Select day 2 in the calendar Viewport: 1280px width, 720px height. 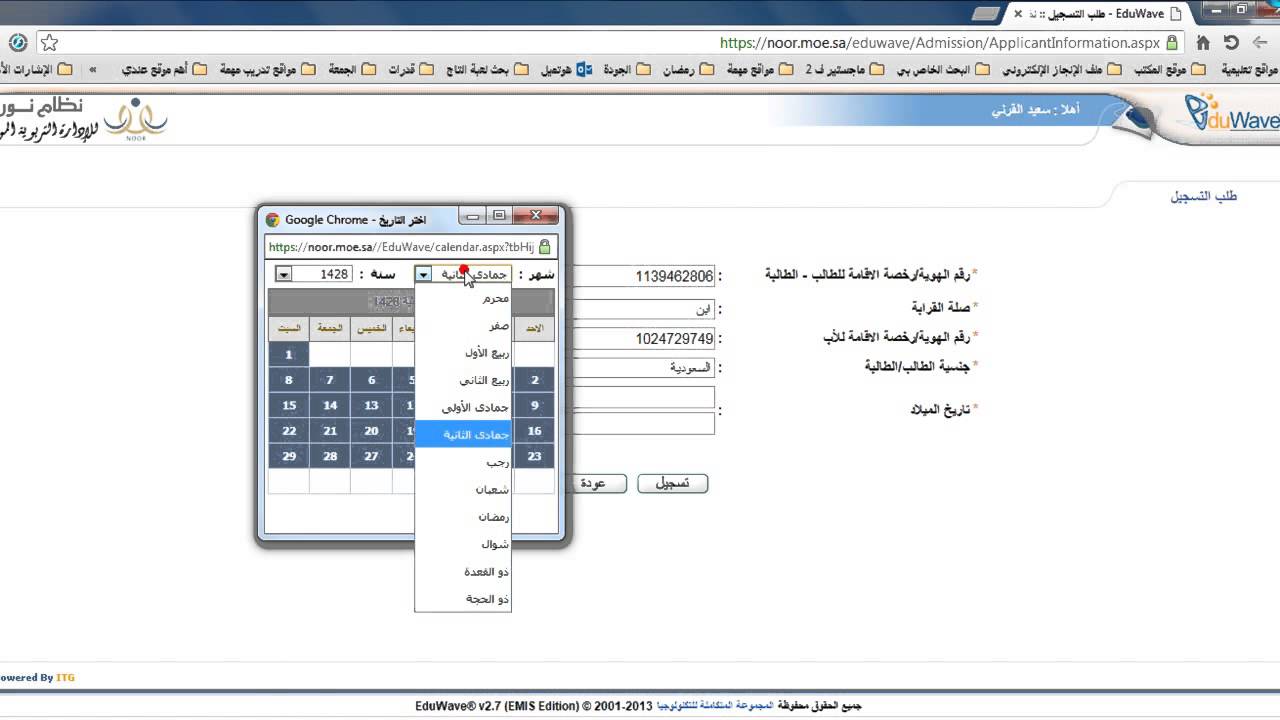(535, 380)
